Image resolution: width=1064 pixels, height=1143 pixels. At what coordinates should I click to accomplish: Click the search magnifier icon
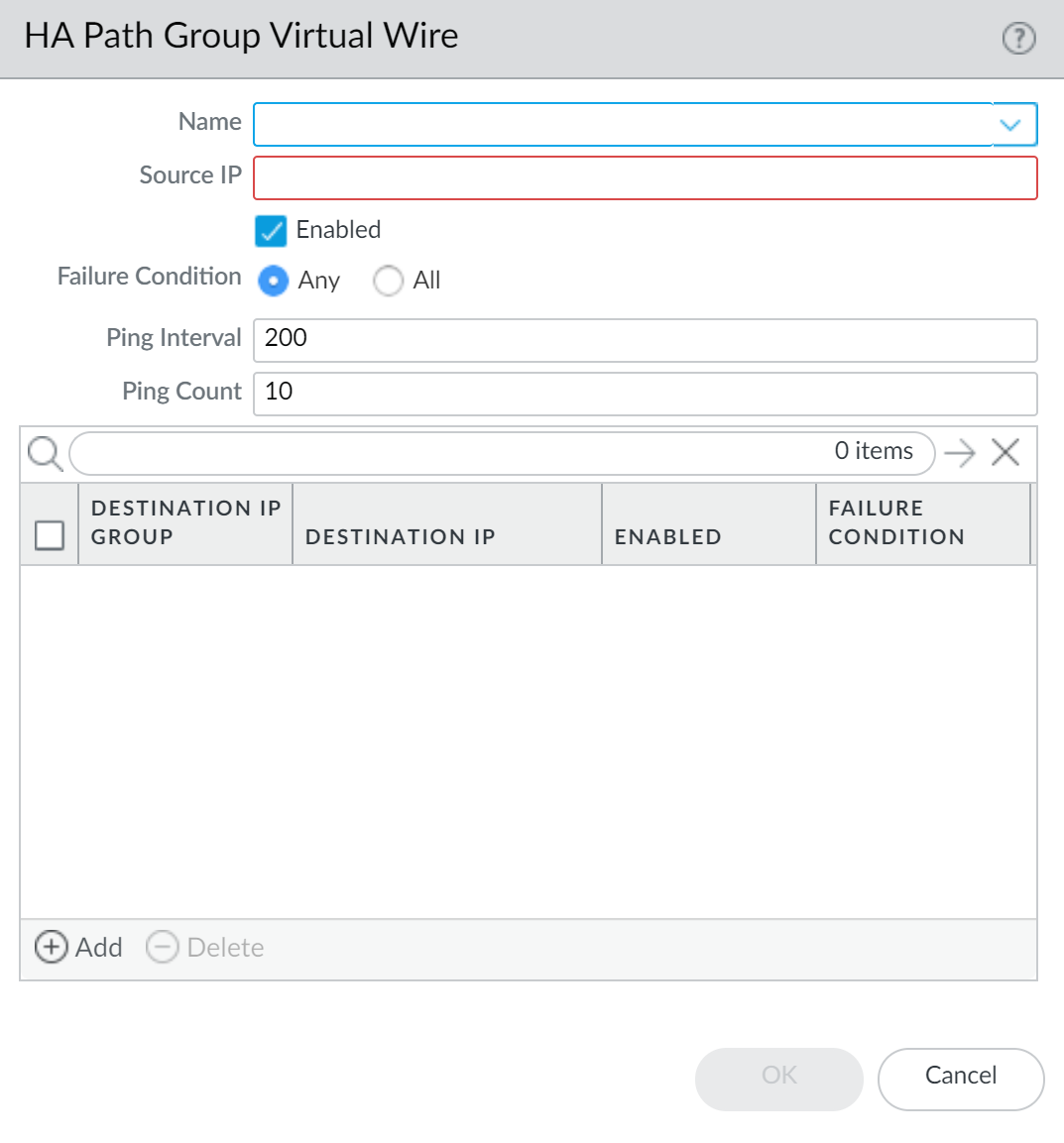coord(45,454)
